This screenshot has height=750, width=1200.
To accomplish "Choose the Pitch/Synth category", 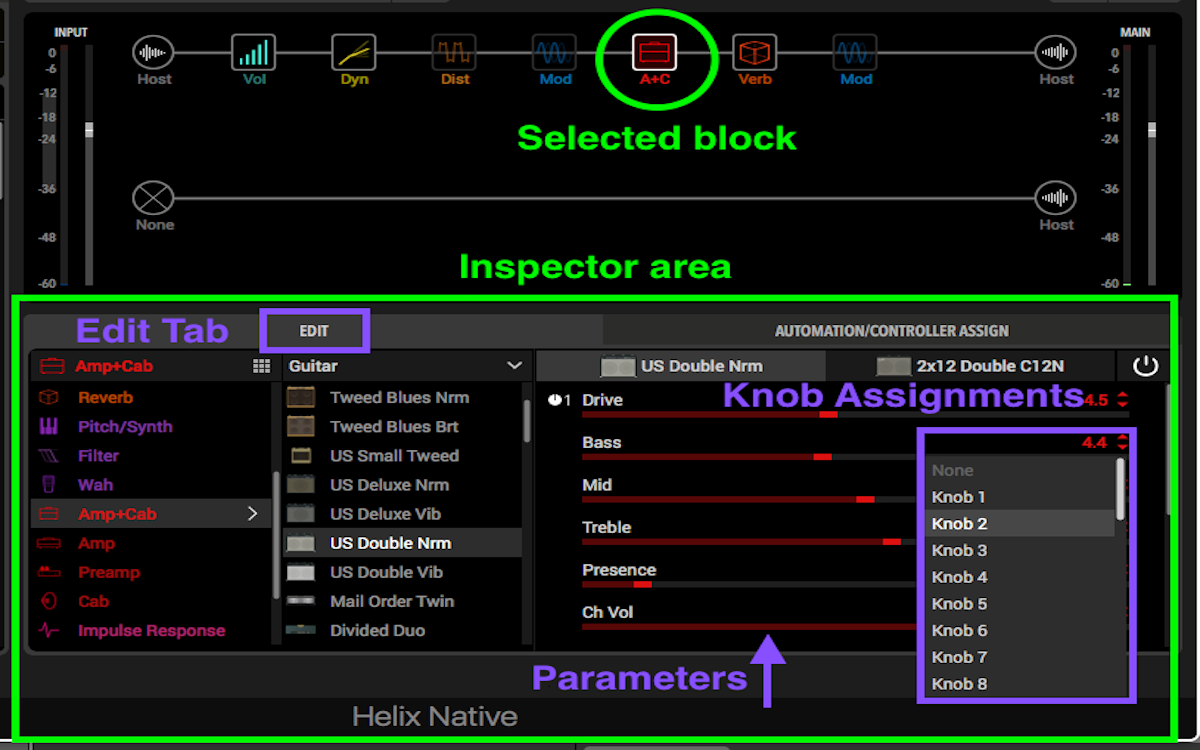I will click(x=151, y=426).
